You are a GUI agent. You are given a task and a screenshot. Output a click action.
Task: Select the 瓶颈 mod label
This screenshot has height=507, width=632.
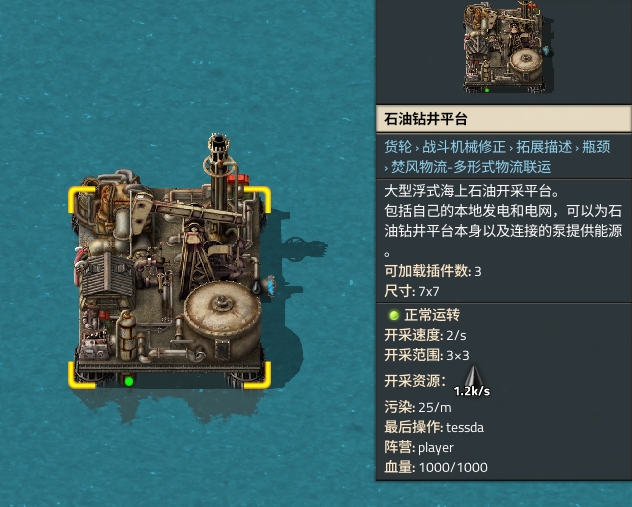pyautogui.click(x=596, y=147)
